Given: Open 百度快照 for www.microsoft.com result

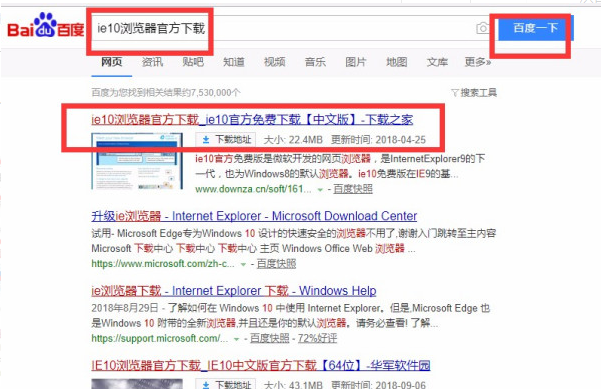Looking at the screenshot, I should click(x=276, y=264).
